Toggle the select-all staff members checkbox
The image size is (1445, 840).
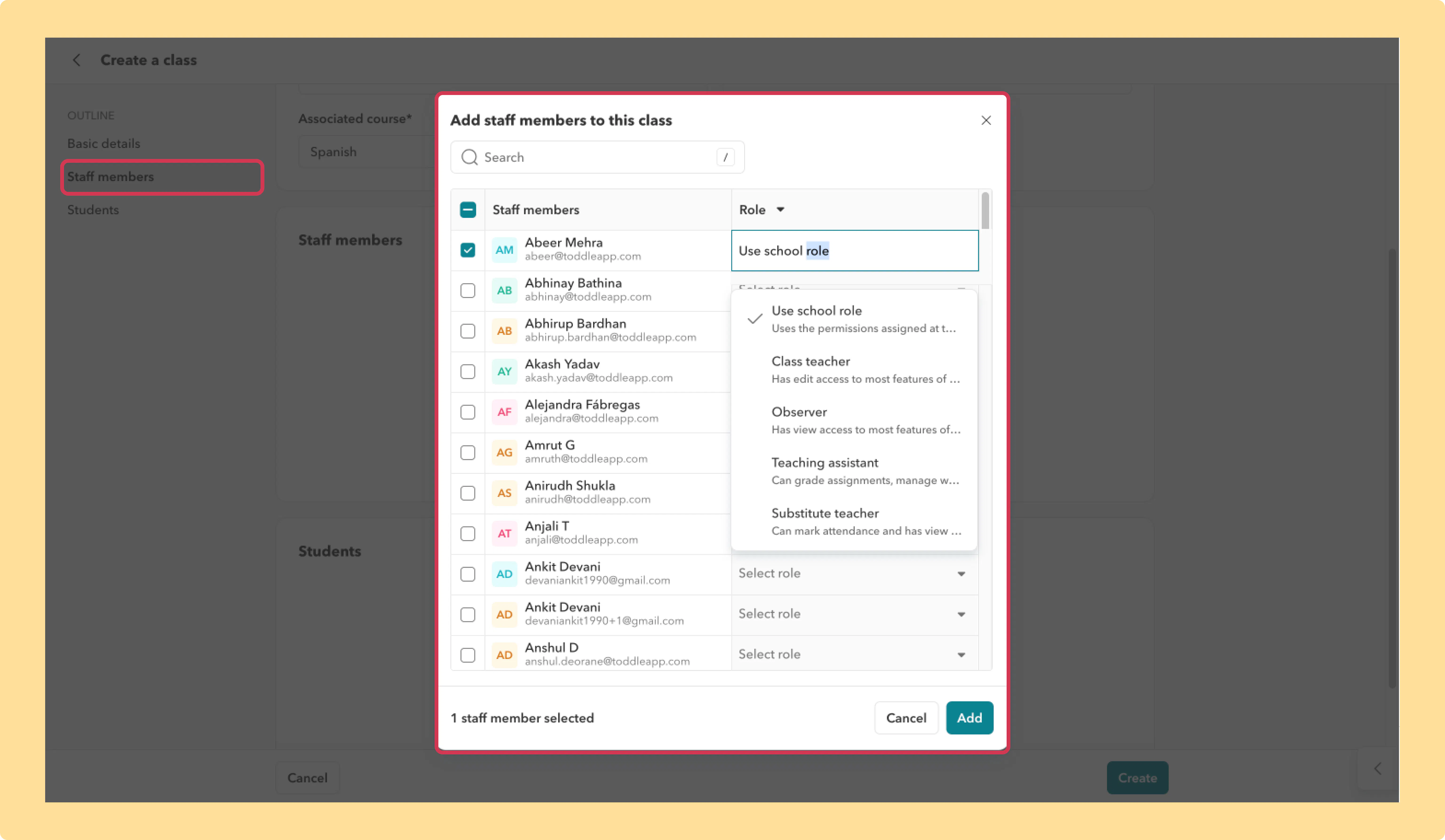468,210
